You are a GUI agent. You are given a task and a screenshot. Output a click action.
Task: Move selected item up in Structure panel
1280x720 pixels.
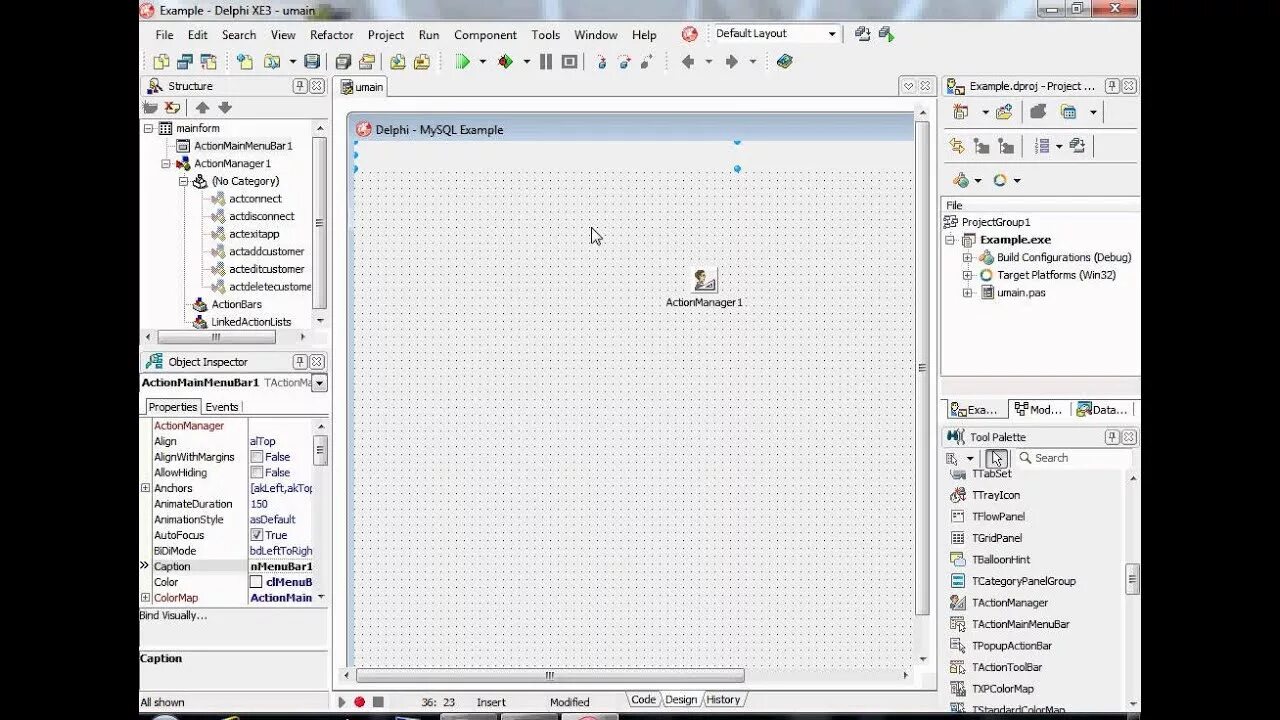(202, 108)
